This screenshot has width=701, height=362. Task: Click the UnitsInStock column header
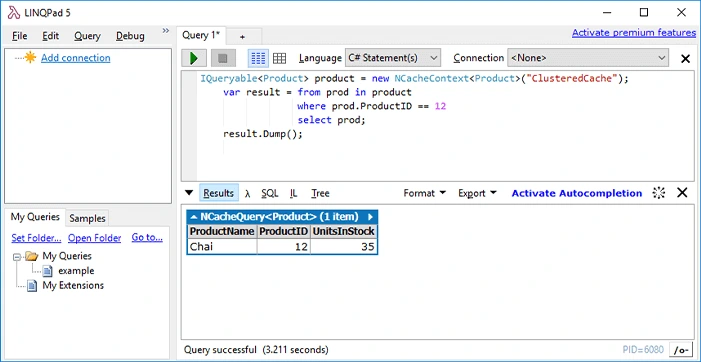(x=344, y=232)
